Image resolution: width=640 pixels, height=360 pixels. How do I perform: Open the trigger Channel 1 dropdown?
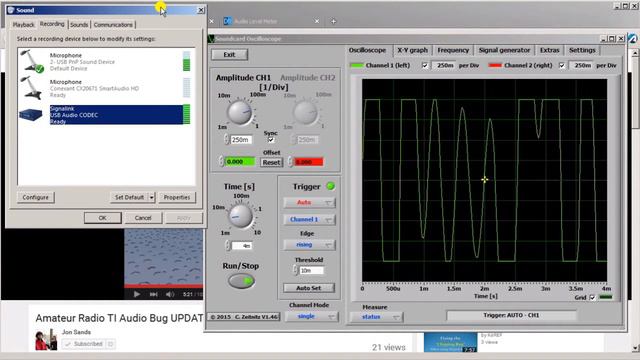[x=309, y=220]
